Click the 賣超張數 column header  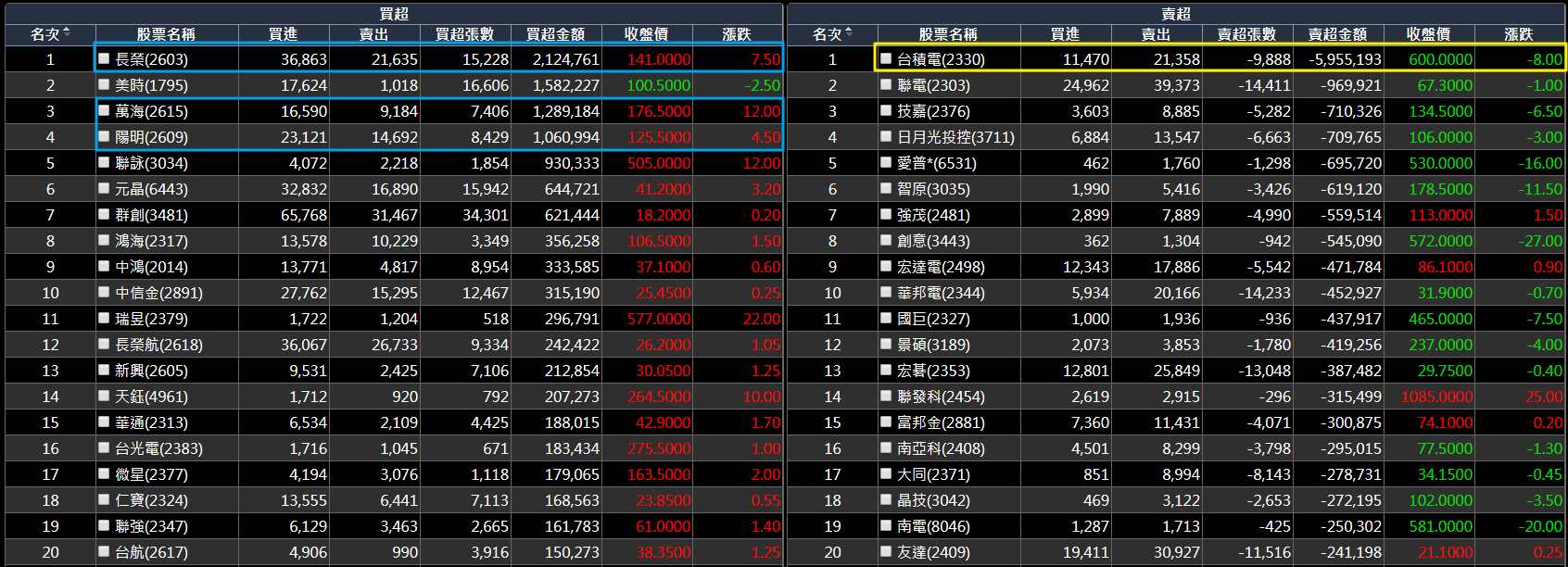[x=1246, y=34]
